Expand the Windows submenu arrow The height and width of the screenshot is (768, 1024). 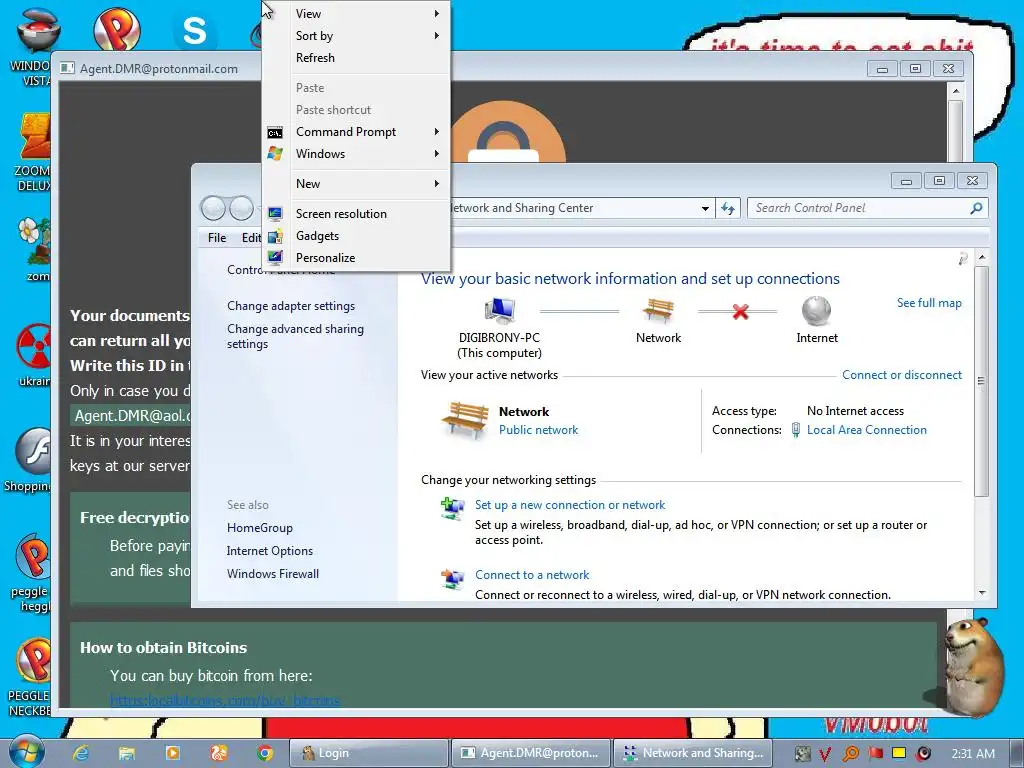pos(436,154)
